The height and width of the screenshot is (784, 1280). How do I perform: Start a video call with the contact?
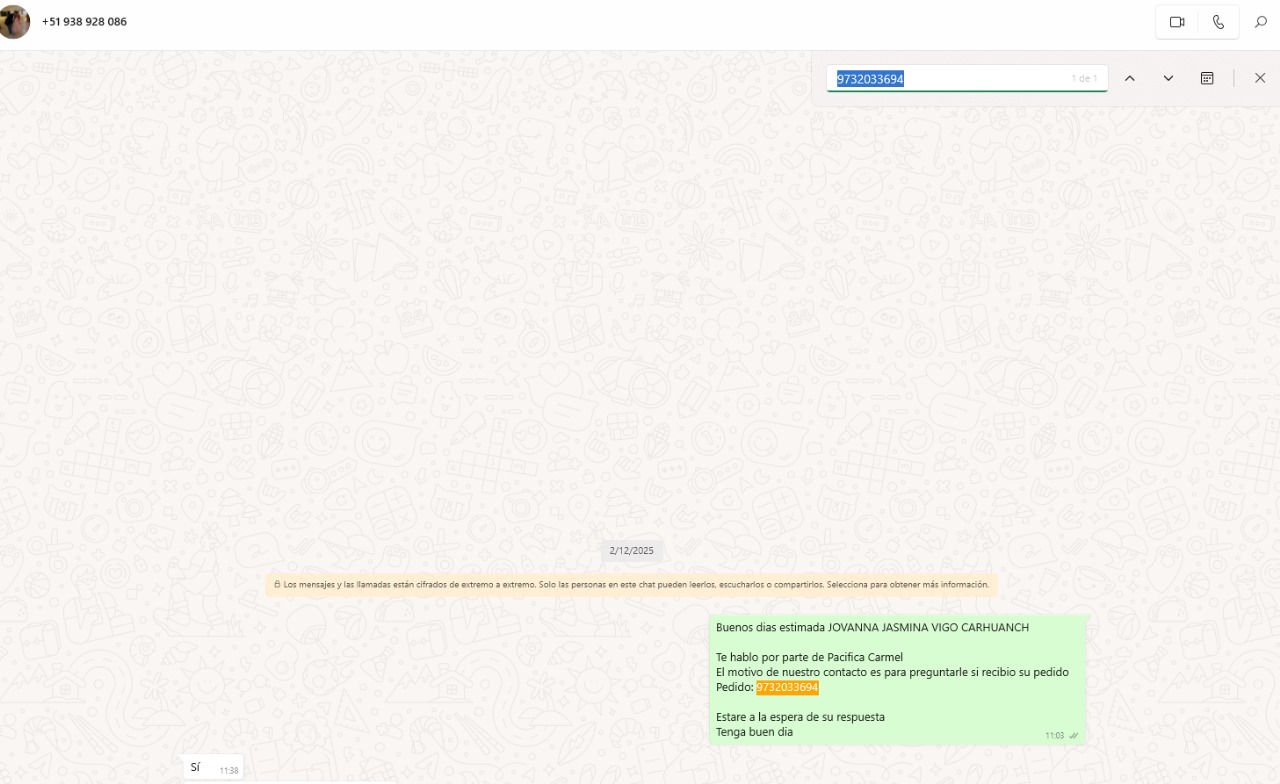point(1177,22)
